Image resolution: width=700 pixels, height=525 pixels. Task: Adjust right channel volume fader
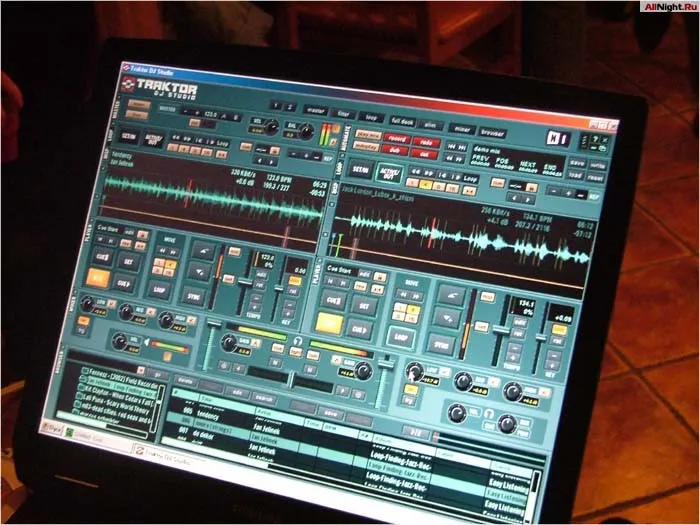pyautogui.click(x=386, y=364)
